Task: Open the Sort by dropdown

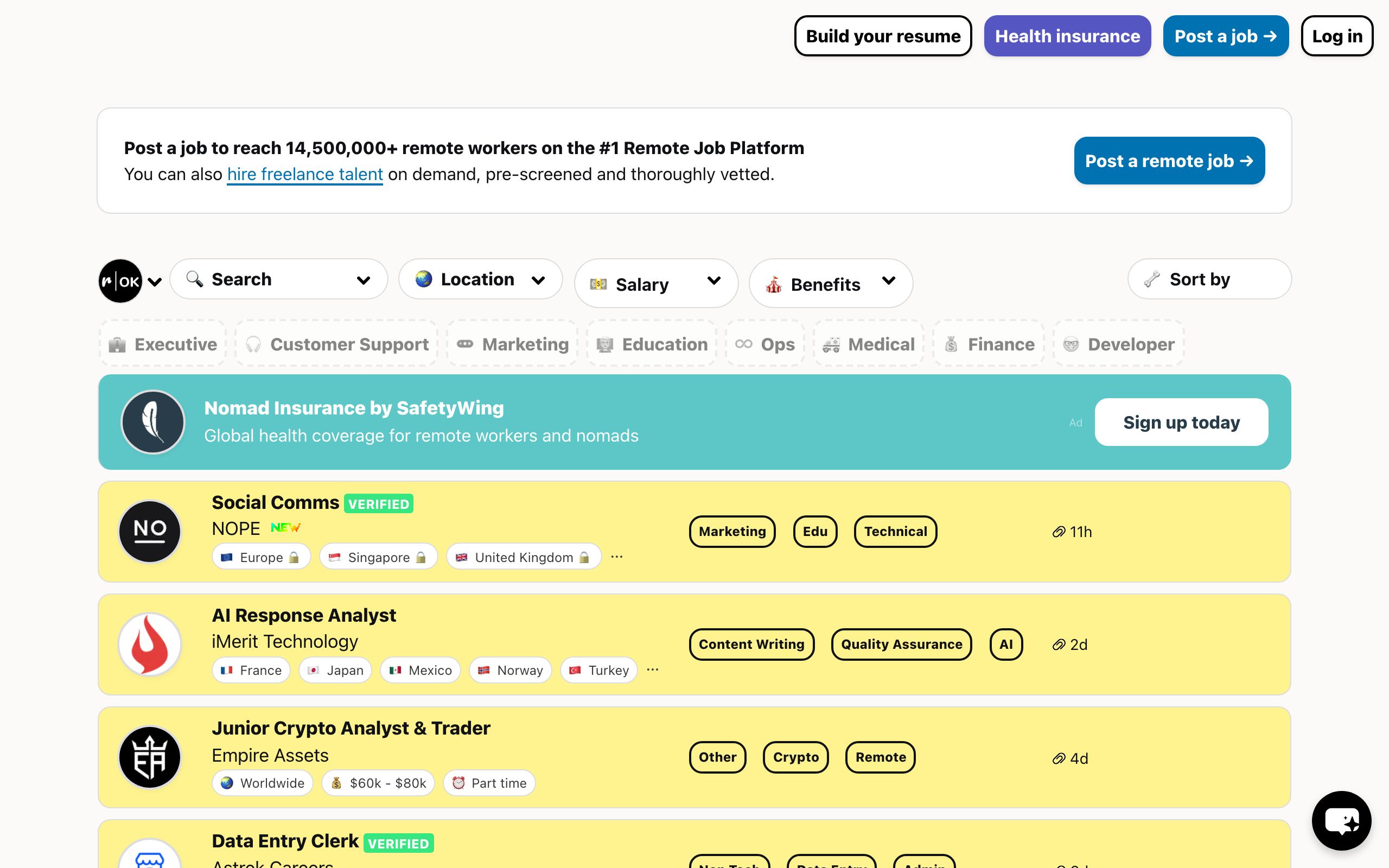Action: 1209,279
